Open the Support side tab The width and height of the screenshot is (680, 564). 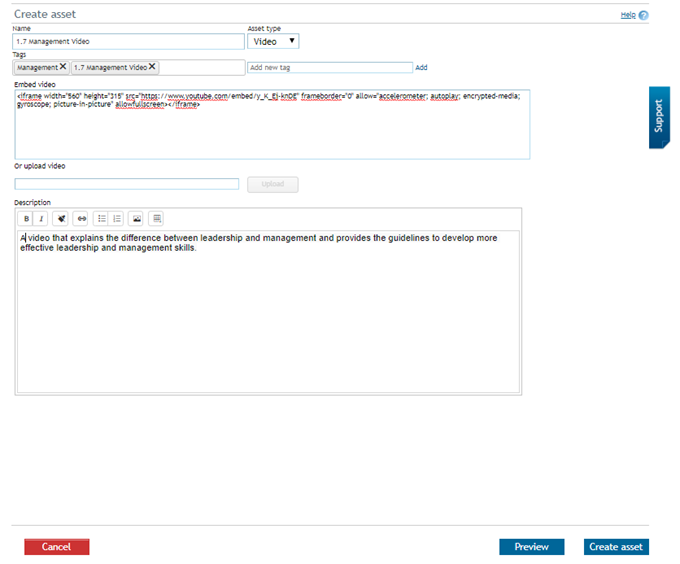tap(659, 117)
